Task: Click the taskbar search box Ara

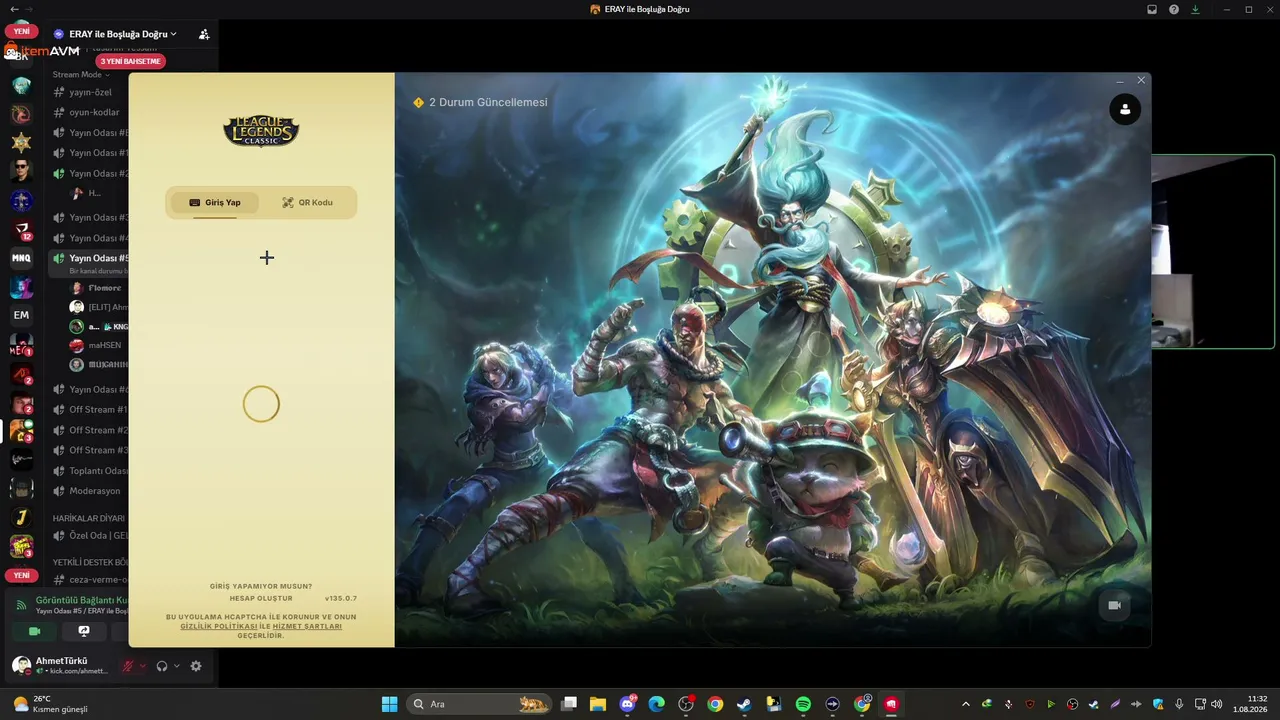Action: tap(480, 704)
